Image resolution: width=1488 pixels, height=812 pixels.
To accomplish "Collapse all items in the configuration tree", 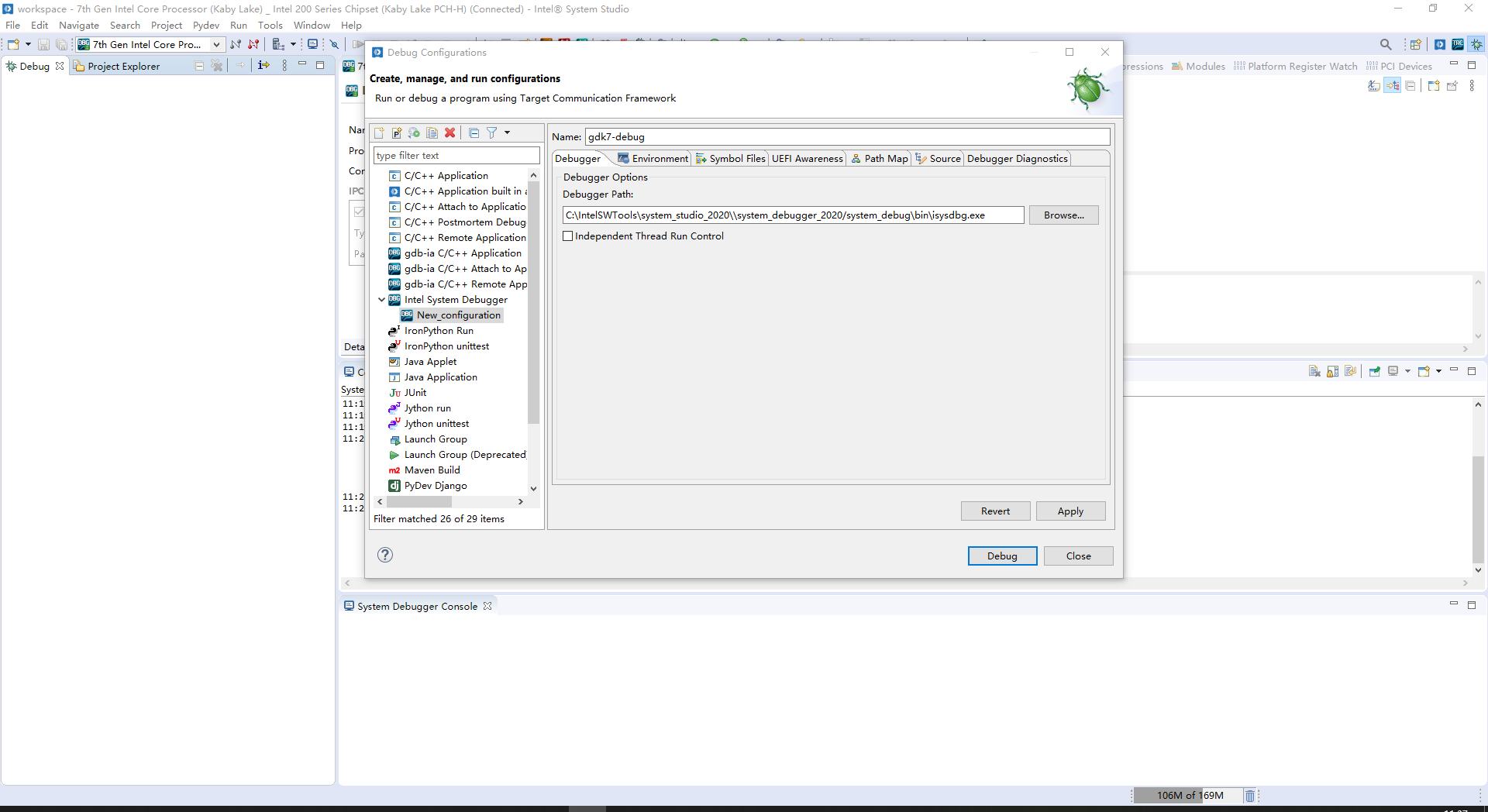I will [x=475, y=133].
